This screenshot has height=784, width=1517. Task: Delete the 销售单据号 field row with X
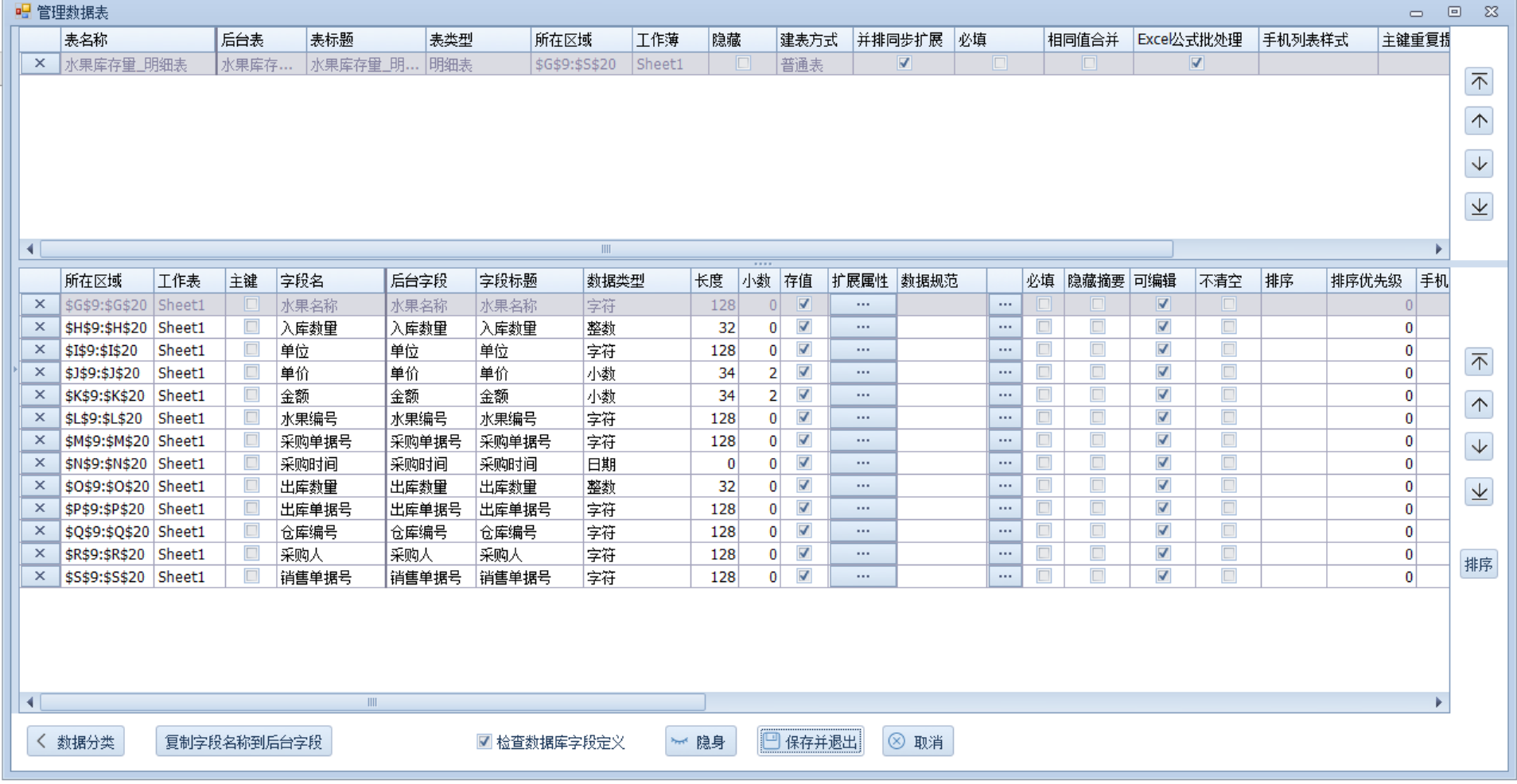(40, 576)
